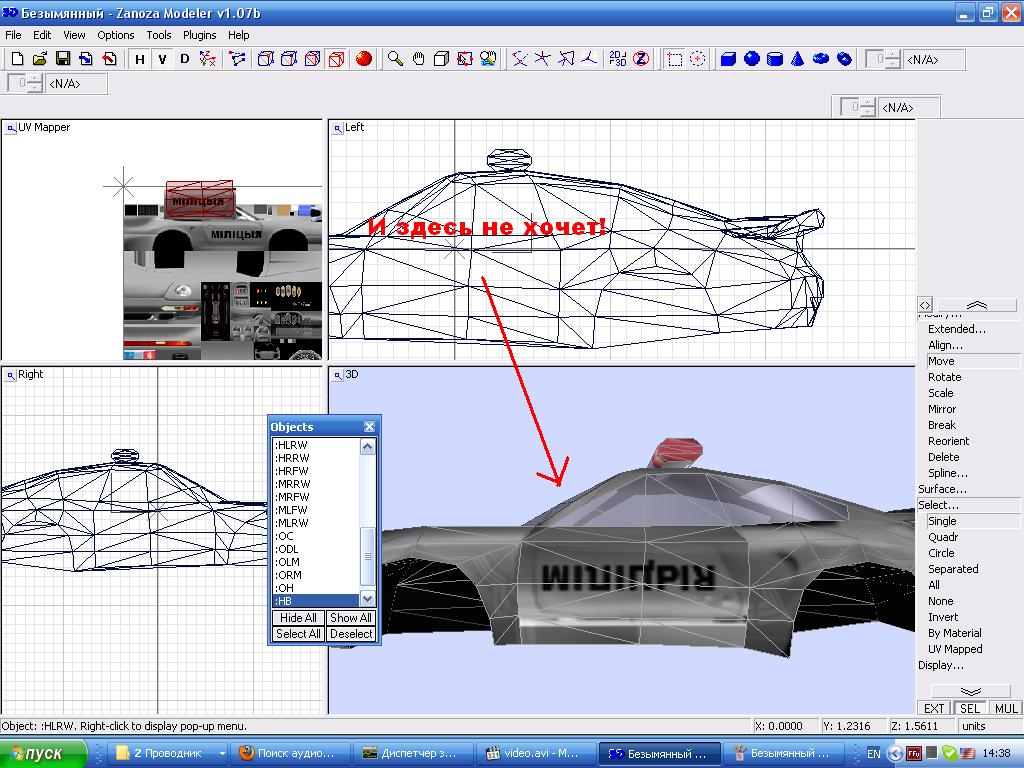Create a blue sphere primitive

point(752,59)
